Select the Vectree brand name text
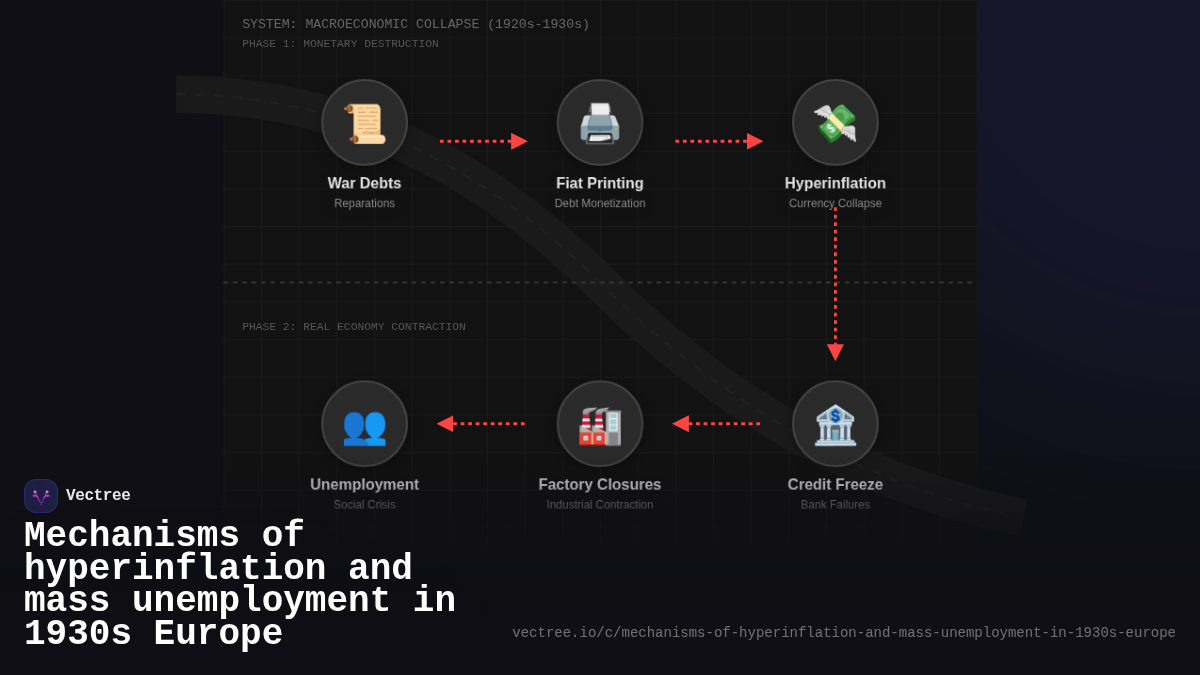The width and height of the screenshot is (1200, 675). [99, 495]
